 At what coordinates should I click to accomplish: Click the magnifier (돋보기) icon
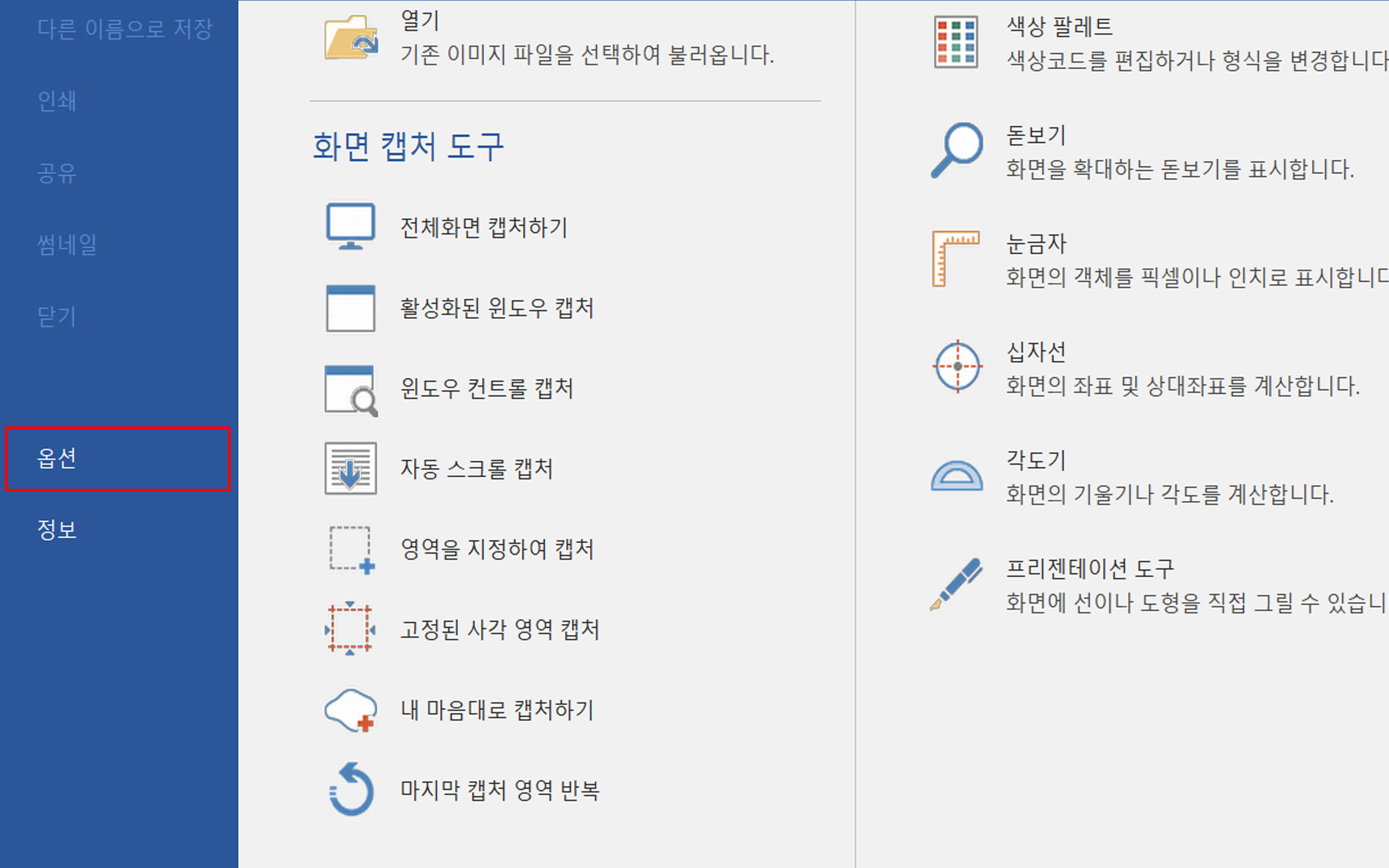pyautogui.click(x=957, y=150)
